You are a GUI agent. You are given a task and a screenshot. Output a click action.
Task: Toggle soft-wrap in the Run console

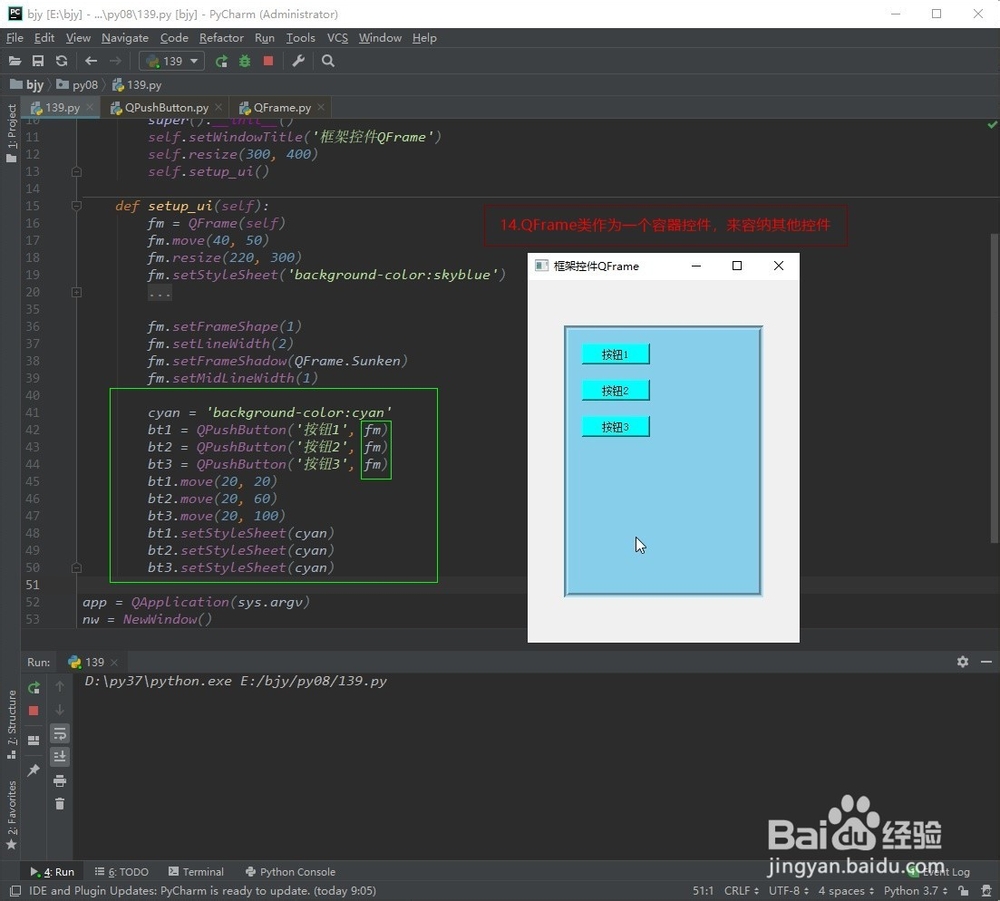pyautogui.click(x=59, y=734)
